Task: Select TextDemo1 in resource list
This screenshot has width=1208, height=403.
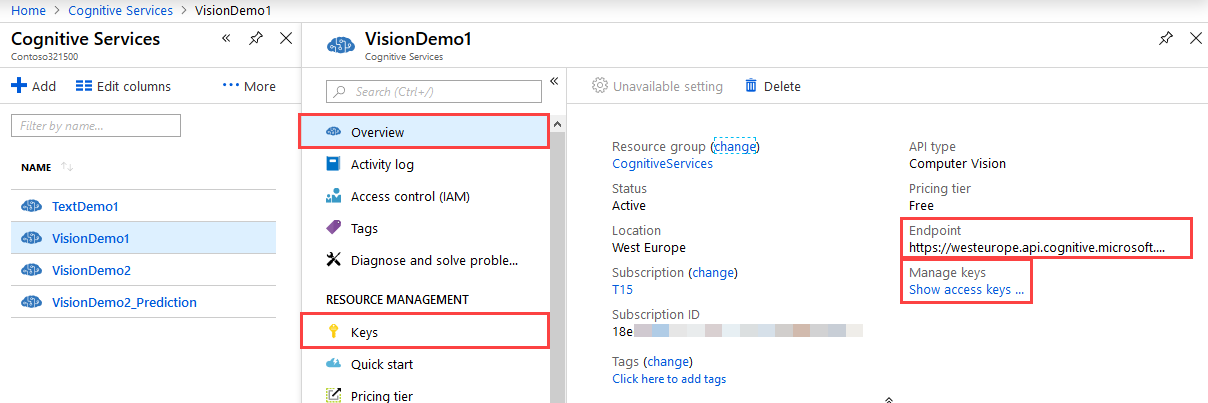Action: [85, 206]
